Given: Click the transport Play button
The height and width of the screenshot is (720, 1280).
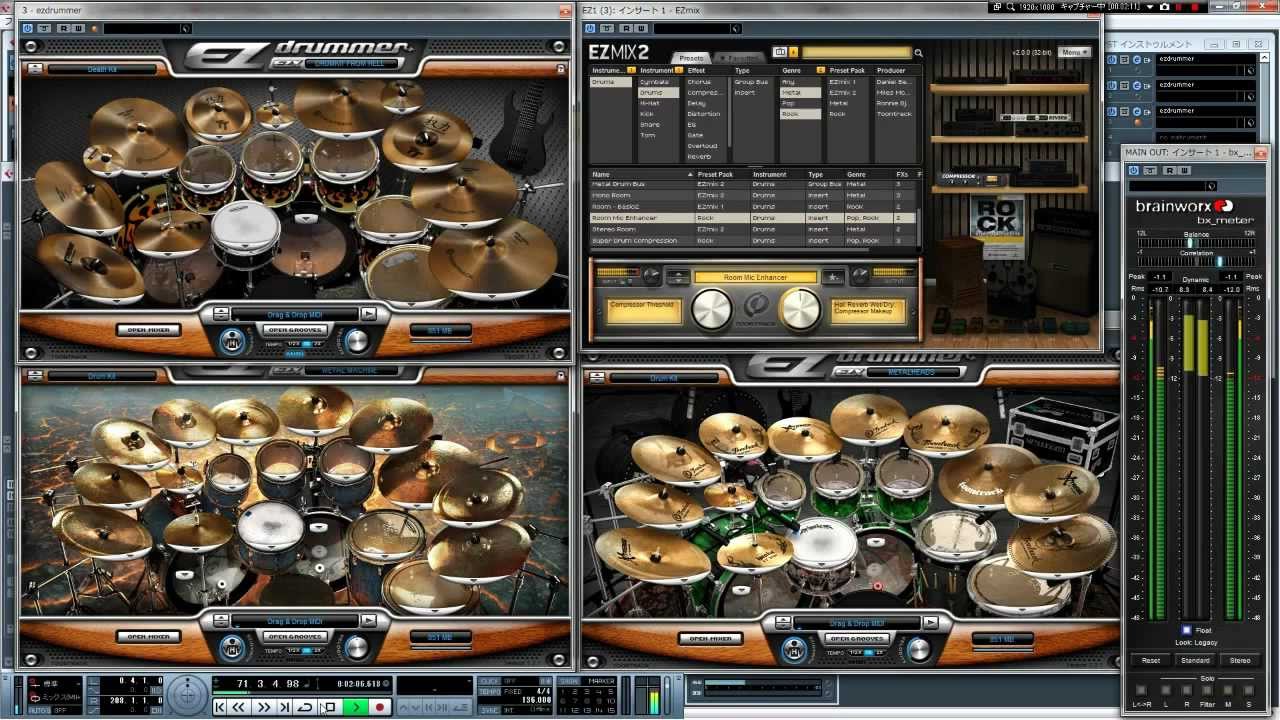Looking at the screenshot, I should [356, 707].
